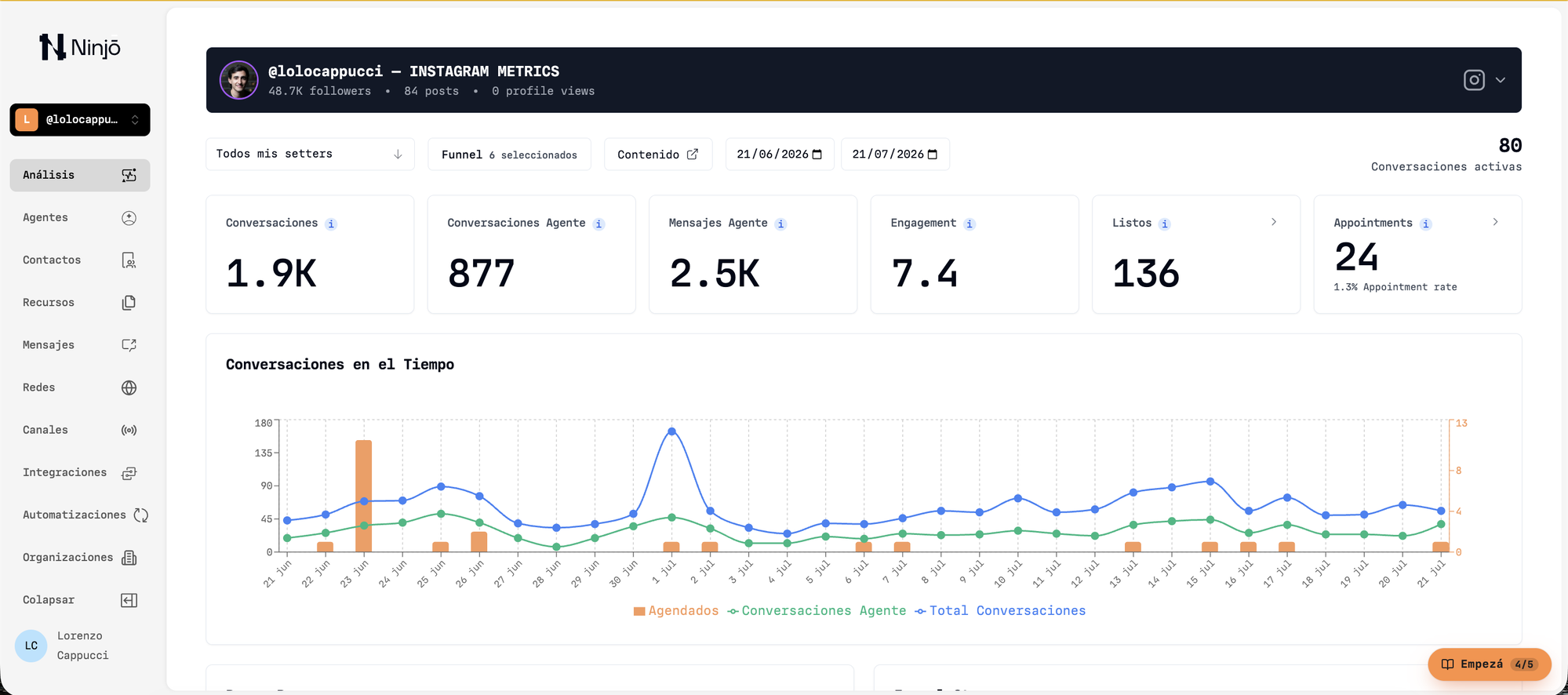Open Recursos in the sidebar
Screen dimensions: 1568x695
click(79, 303)
